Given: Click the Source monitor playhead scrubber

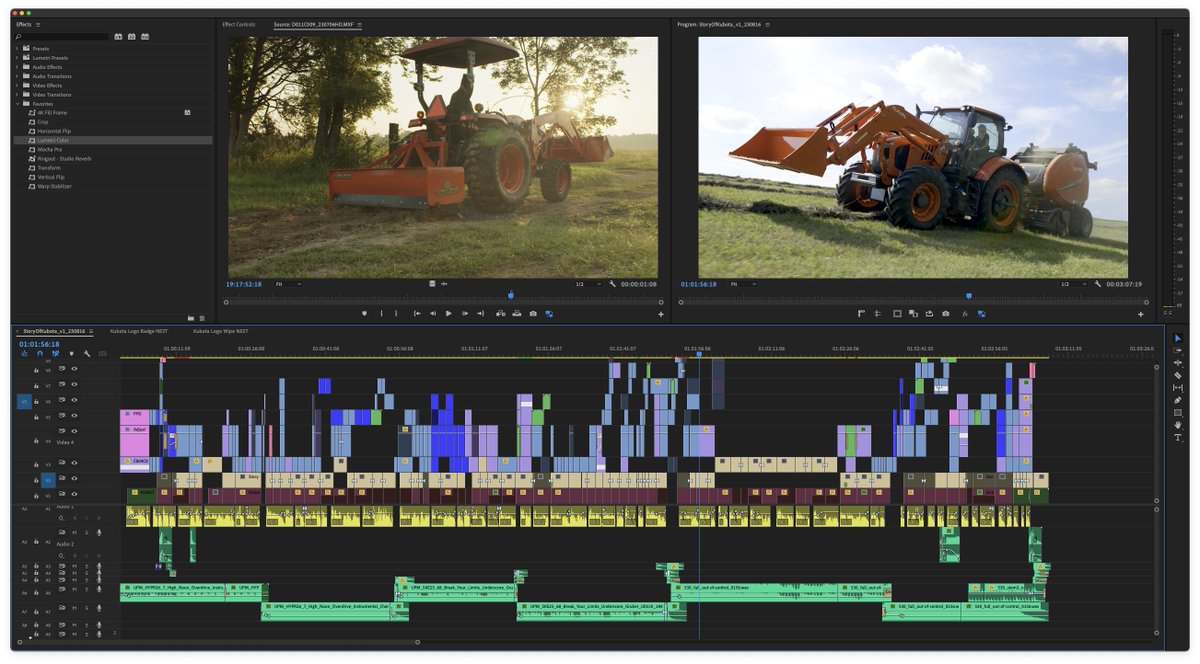Looking at the screenshot, I should click(511, 295).
